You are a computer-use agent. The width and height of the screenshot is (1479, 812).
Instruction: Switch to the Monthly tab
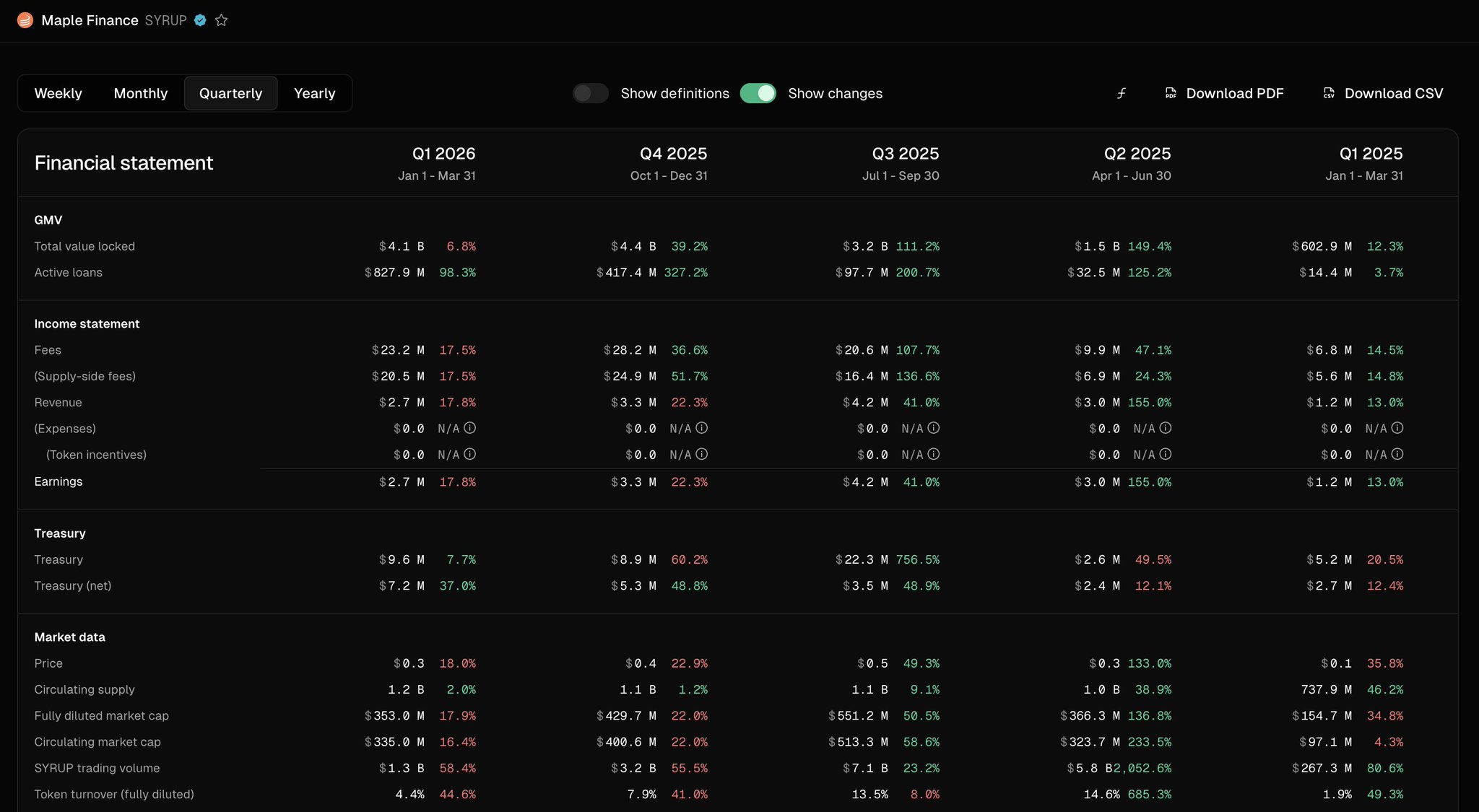coord(141,93)
